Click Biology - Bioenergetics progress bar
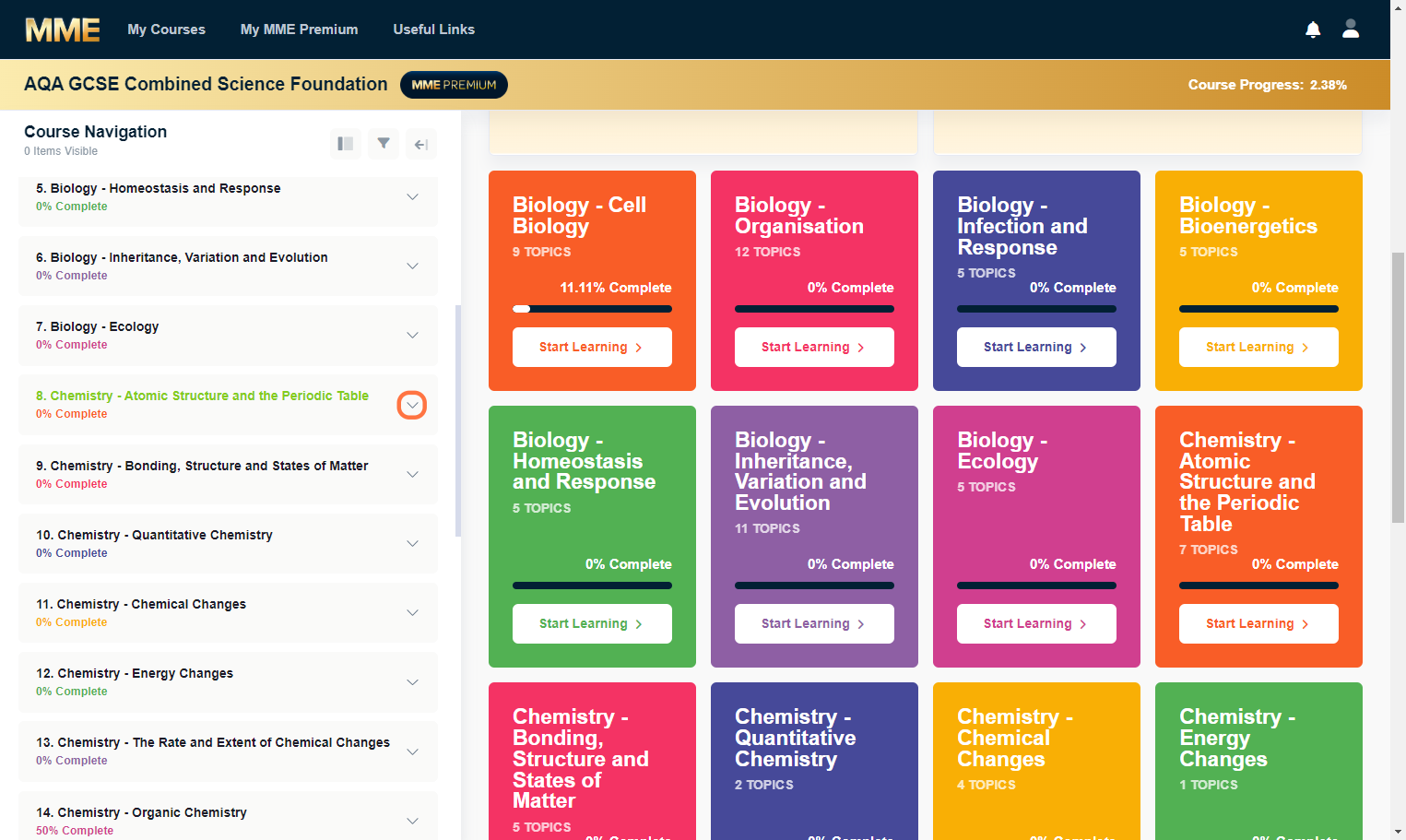Image resolution: width=1406 pixels, height=840 pixels. tap(1258, 309)
